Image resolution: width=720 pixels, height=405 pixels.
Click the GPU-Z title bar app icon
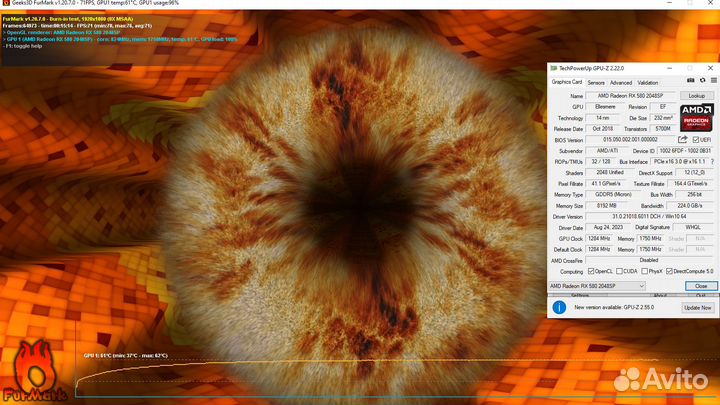(553, 67)
